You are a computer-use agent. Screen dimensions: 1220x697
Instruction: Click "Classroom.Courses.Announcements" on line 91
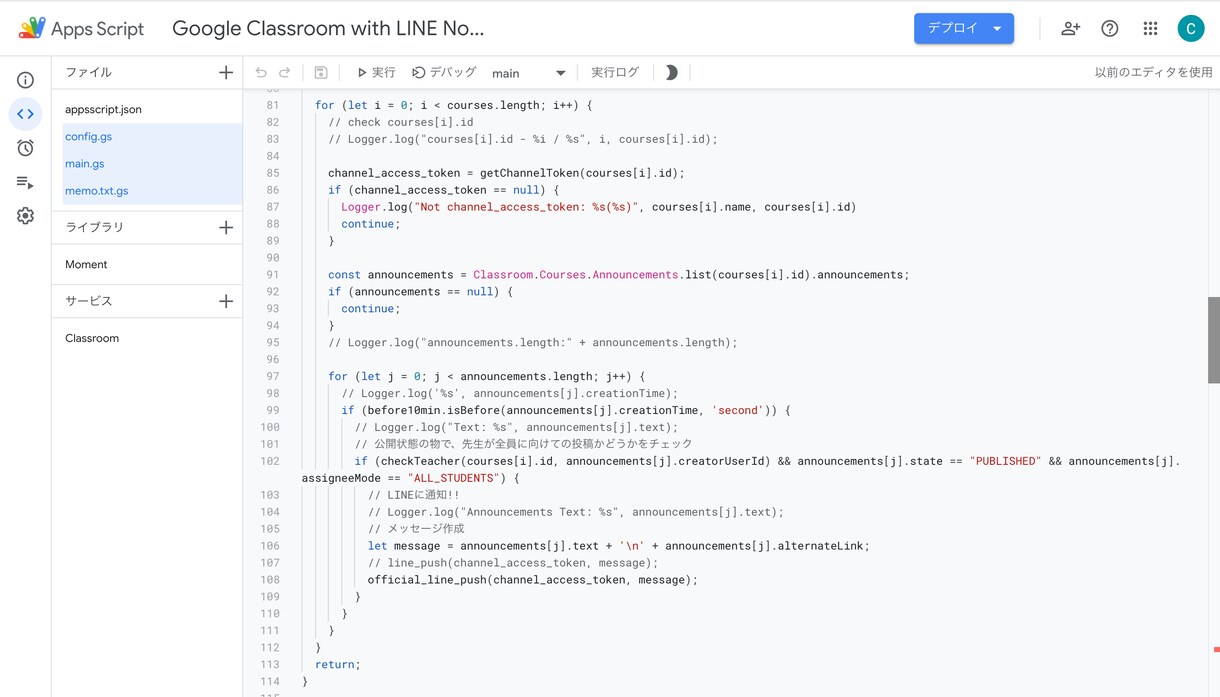(575, 275)
